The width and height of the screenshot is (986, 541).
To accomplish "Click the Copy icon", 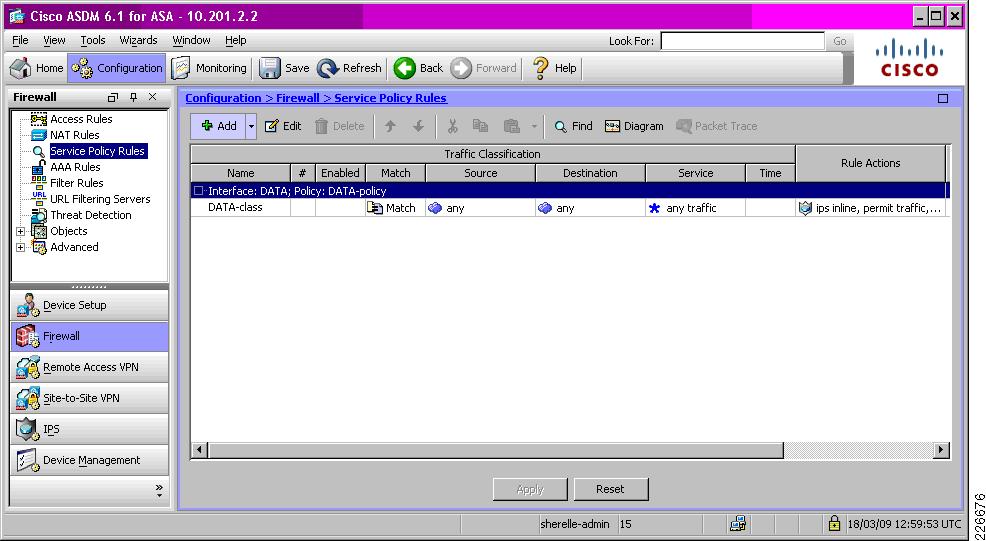I will pyautogui.click(x=480, y=126).
